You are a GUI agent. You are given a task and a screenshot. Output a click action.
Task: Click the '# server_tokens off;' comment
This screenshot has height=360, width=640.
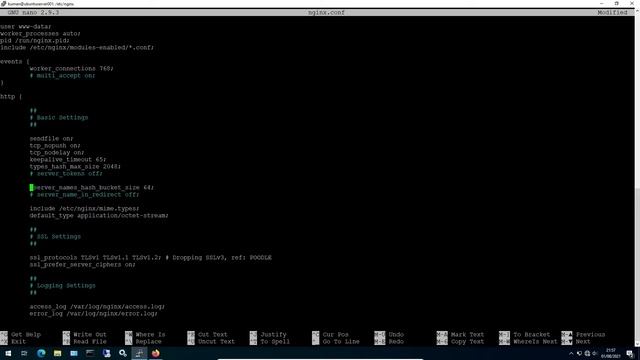(x=66, y=173)
